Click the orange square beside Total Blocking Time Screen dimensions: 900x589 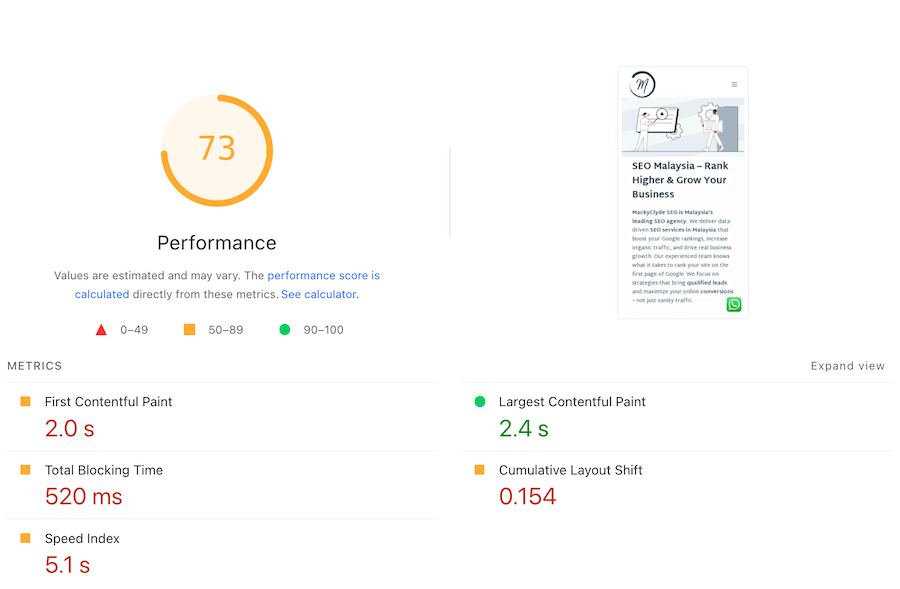point(26,470)
